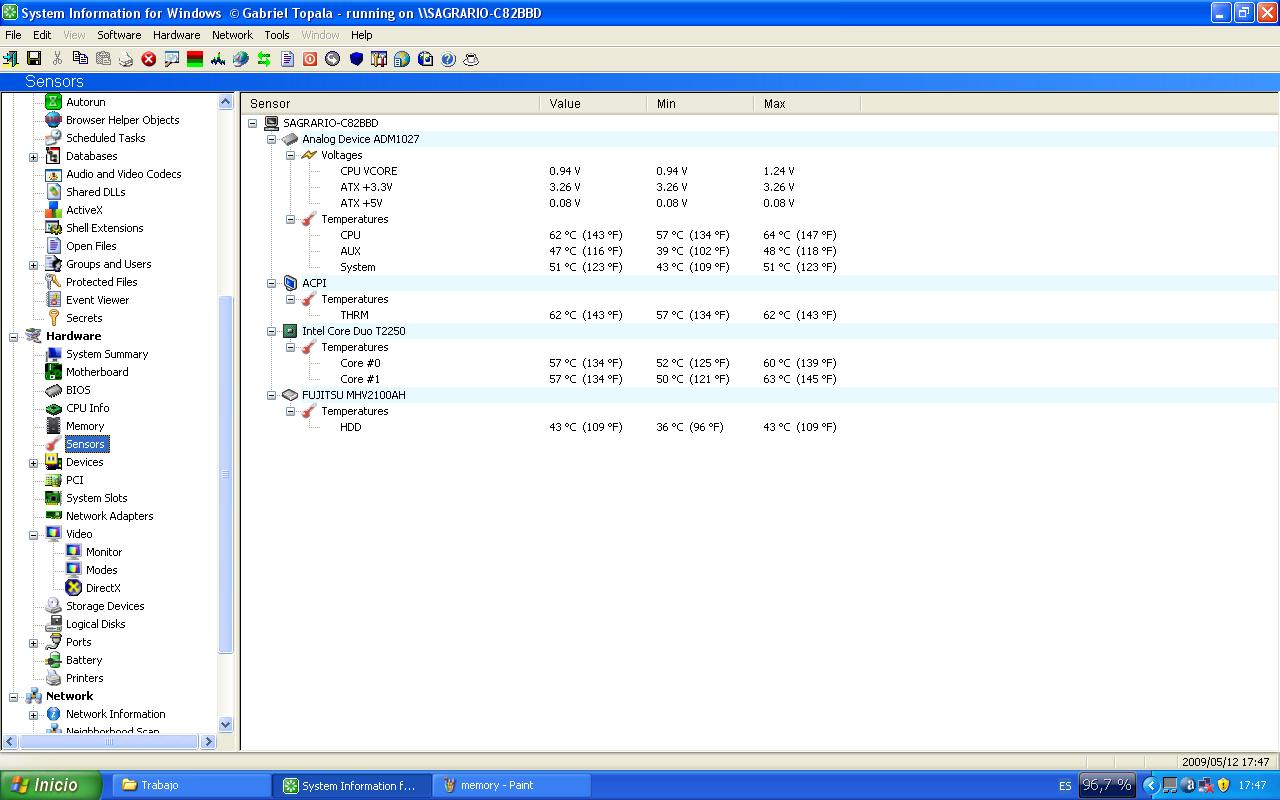Click the yellow security shield tray icon
This screenshot has width=1280, height=800.
coord(1223,785)
